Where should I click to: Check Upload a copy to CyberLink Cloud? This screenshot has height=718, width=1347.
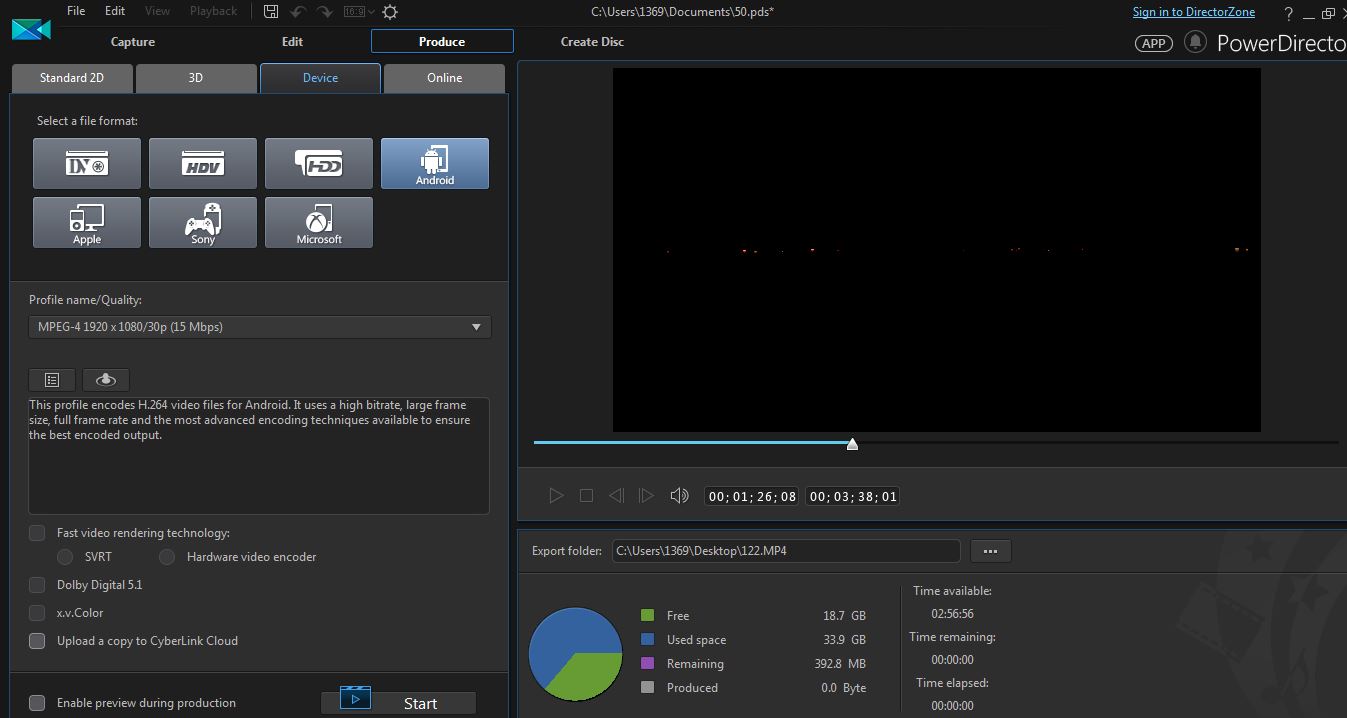coord(37,641)
